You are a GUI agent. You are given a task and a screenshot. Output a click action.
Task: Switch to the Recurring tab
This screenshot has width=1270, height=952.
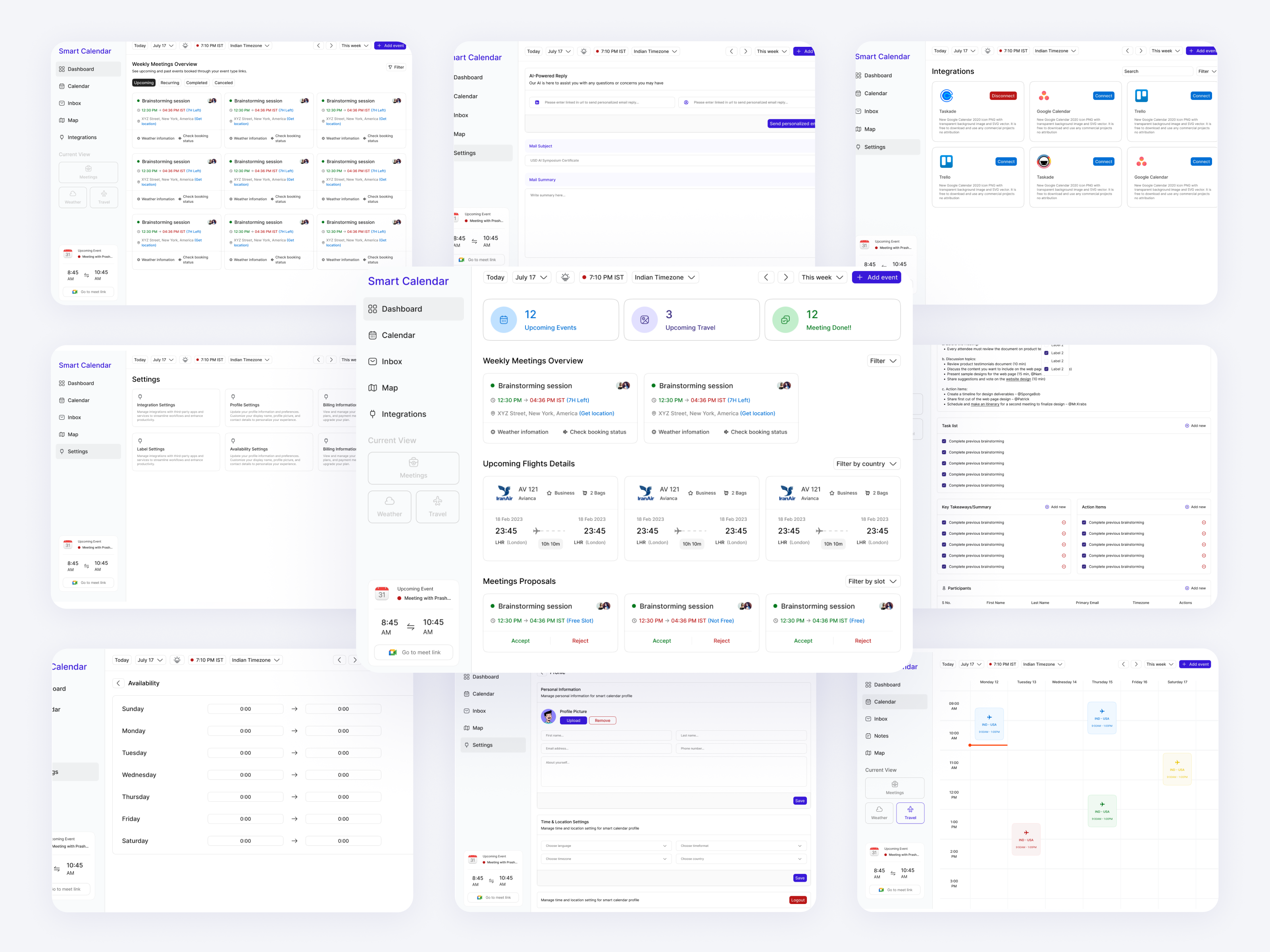(x=169, y=83)
